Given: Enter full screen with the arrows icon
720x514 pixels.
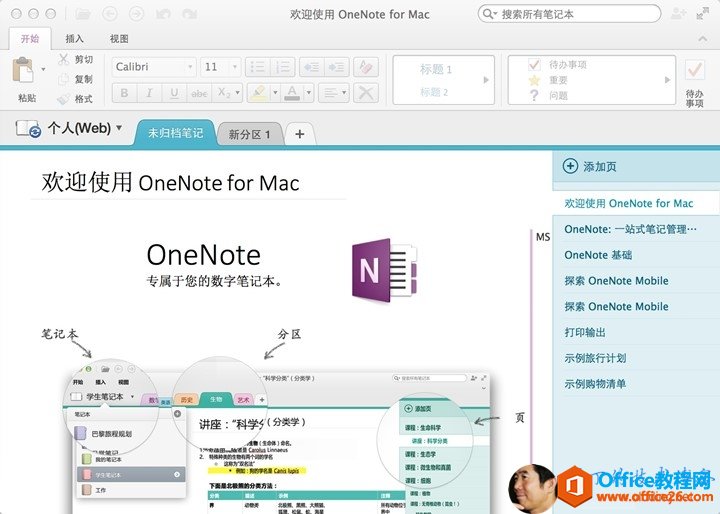Looking at the screenshot, I should tap(702, 14).
